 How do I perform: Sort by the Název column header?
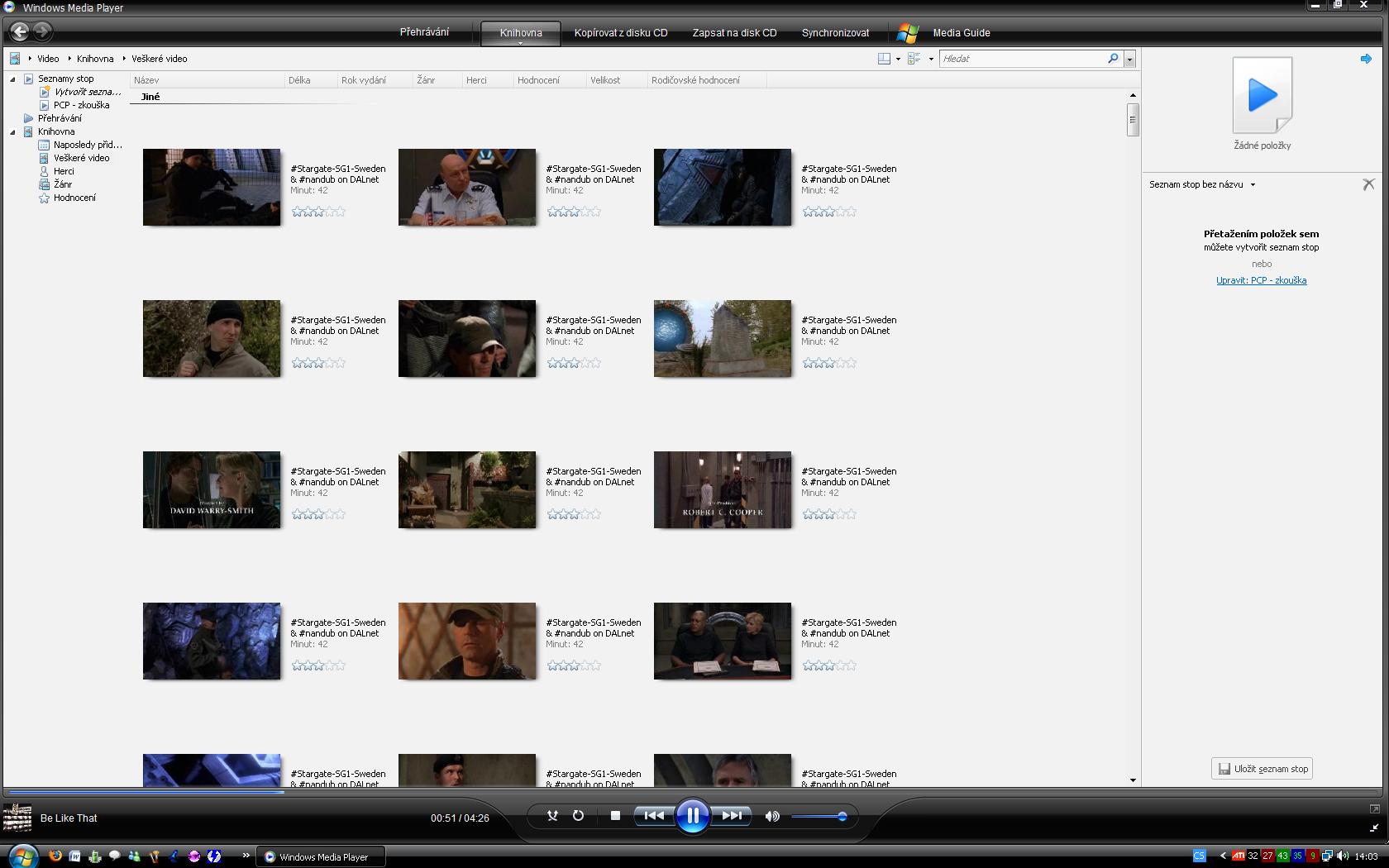point(207,80)
